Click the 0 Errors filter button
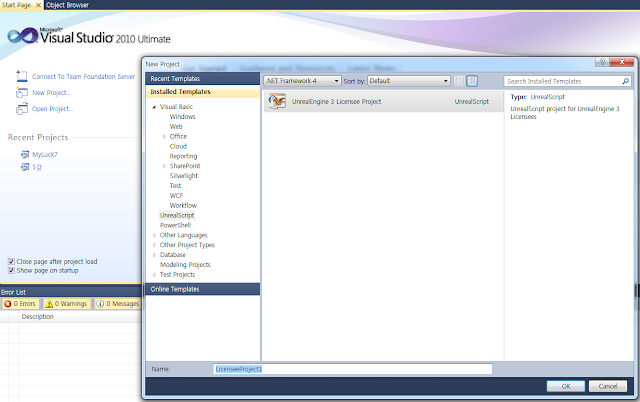640x402 pixels. click(x=21, y=304)
